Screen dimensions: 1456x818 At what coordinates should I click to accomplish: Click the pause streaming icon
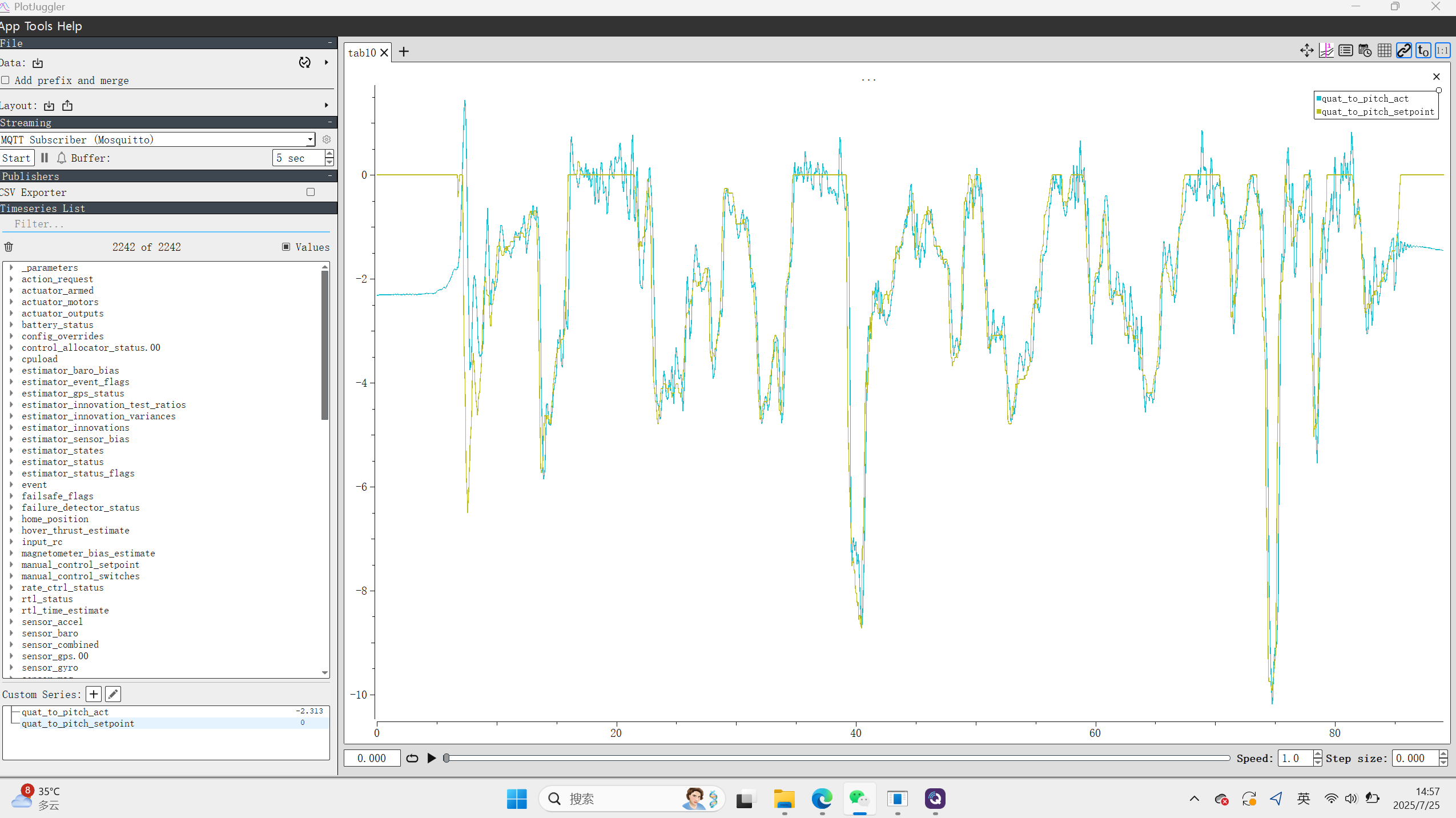tap(45, 158)
